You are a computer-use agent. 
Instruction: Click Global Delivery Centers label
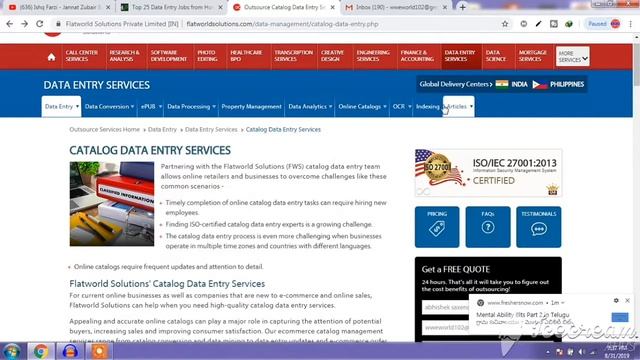click(456, 84)
